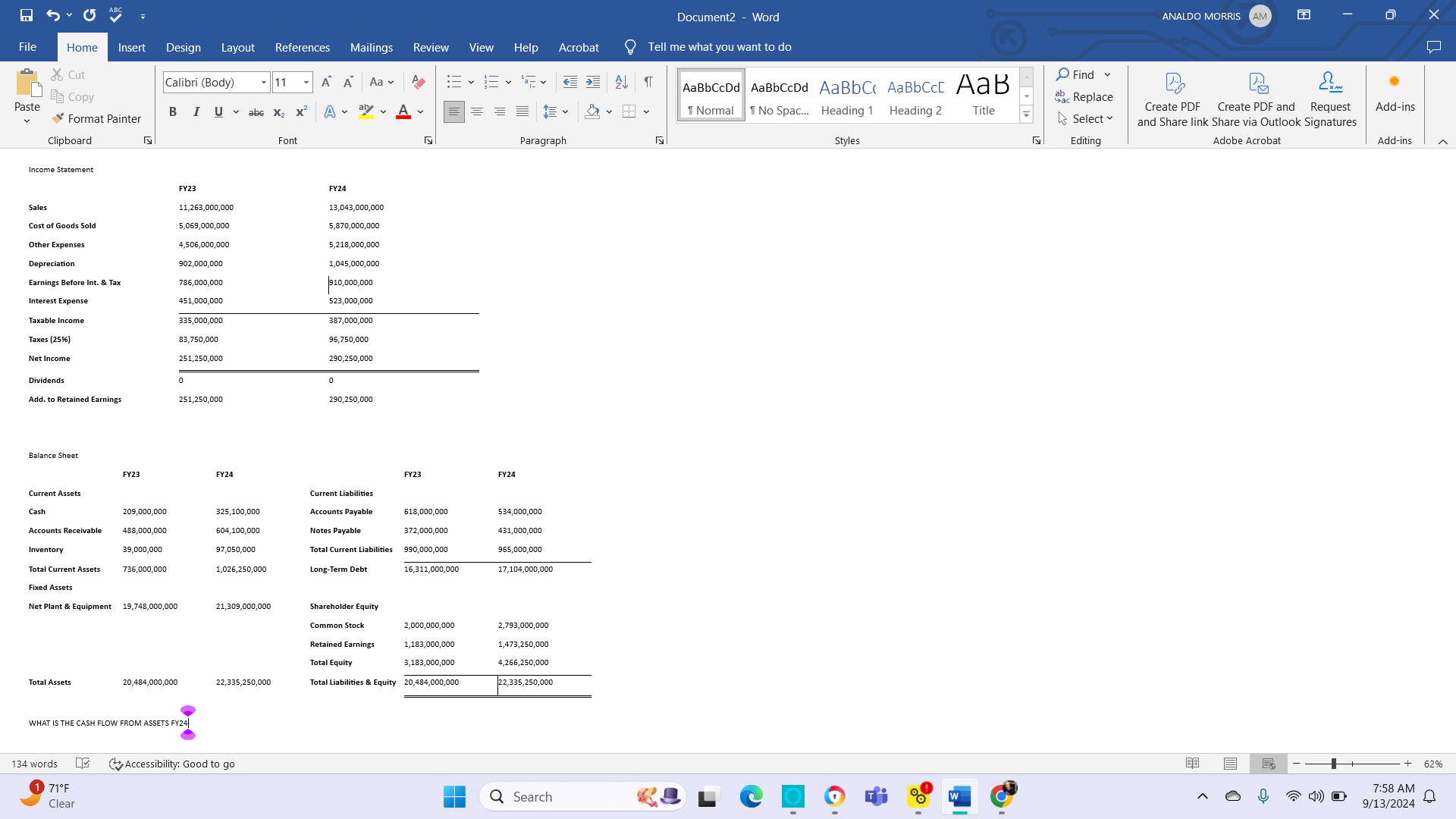Apply yellow text highlight color

pyautogui.click(x=367, y=111)
